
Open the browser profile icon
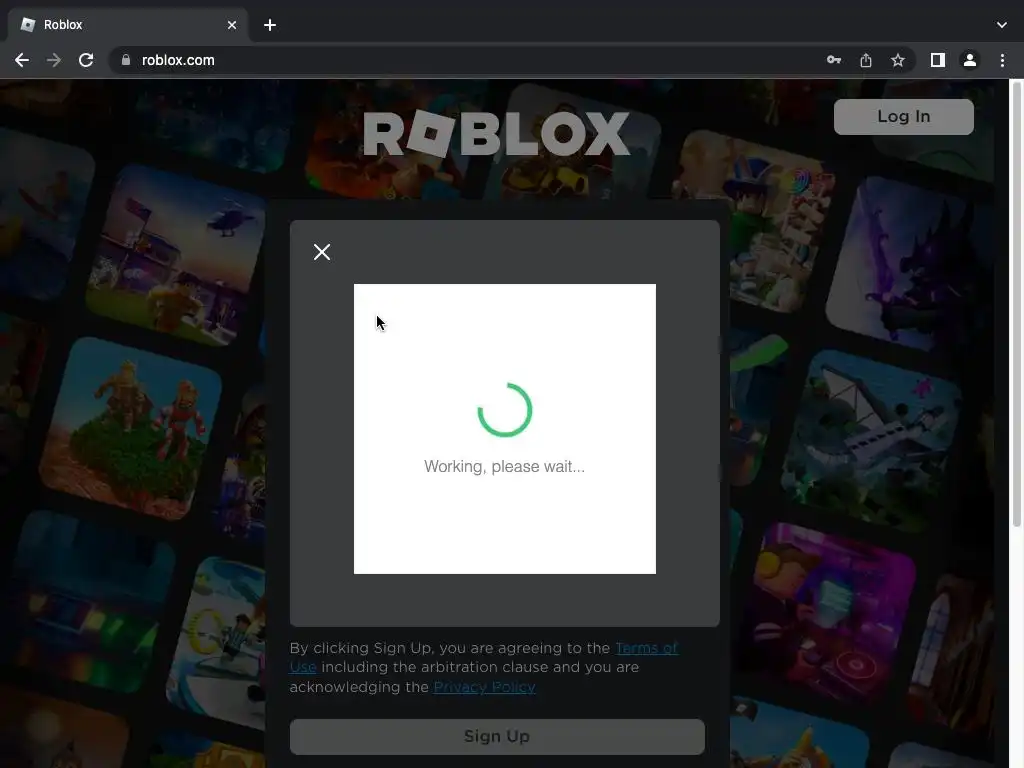pos(970,60)
